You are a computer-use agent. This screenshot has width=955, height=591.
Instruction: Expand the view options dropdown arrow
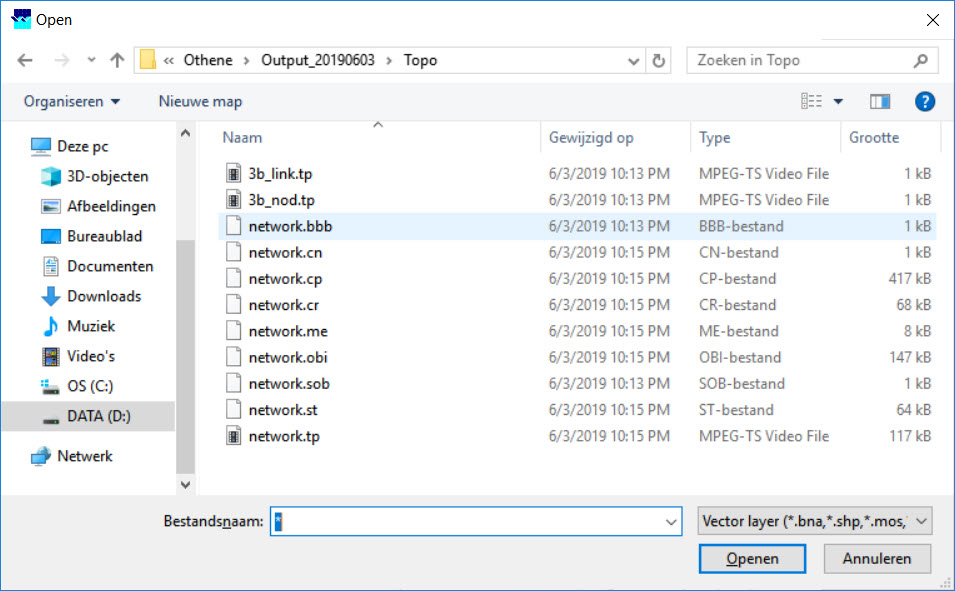pyautogui.click(x=838, y=101)
